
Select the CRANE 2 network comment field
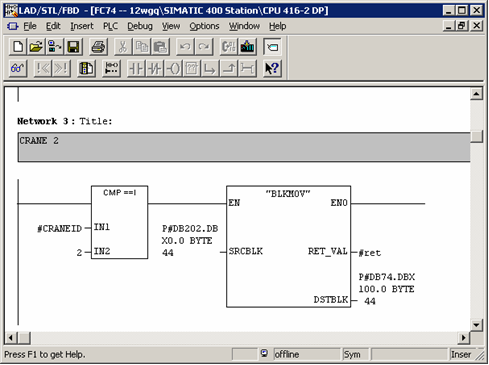[244, 147]
